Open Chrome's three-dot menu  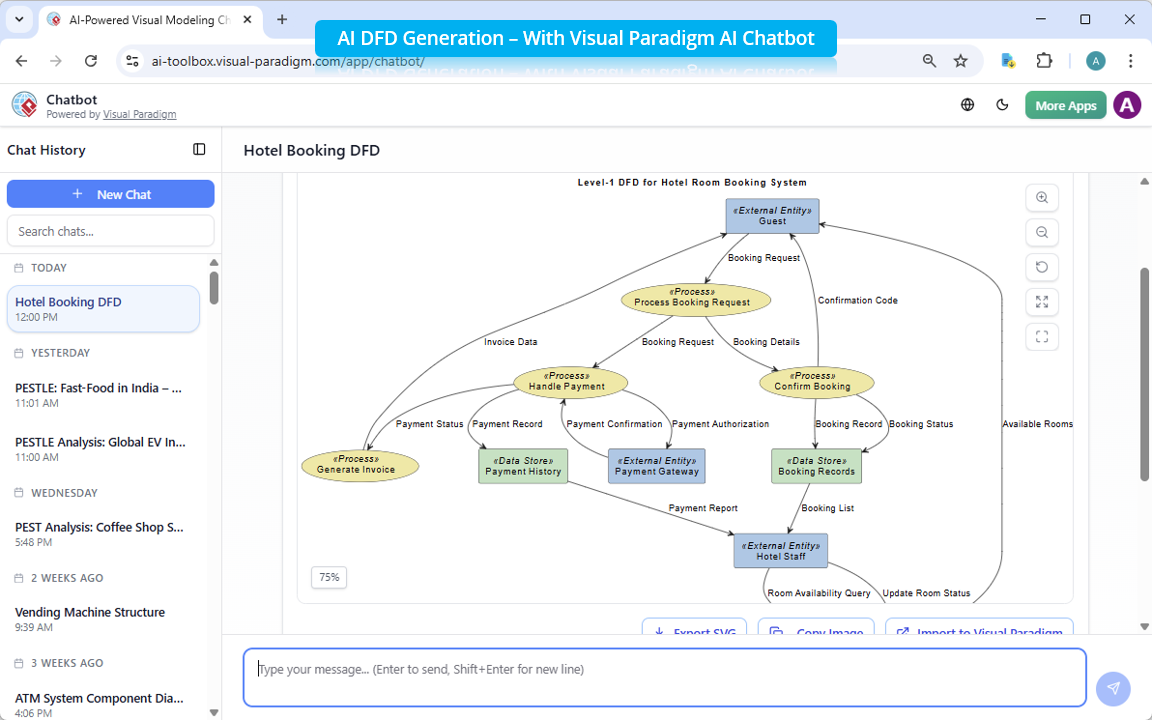tap(1131, 60)
